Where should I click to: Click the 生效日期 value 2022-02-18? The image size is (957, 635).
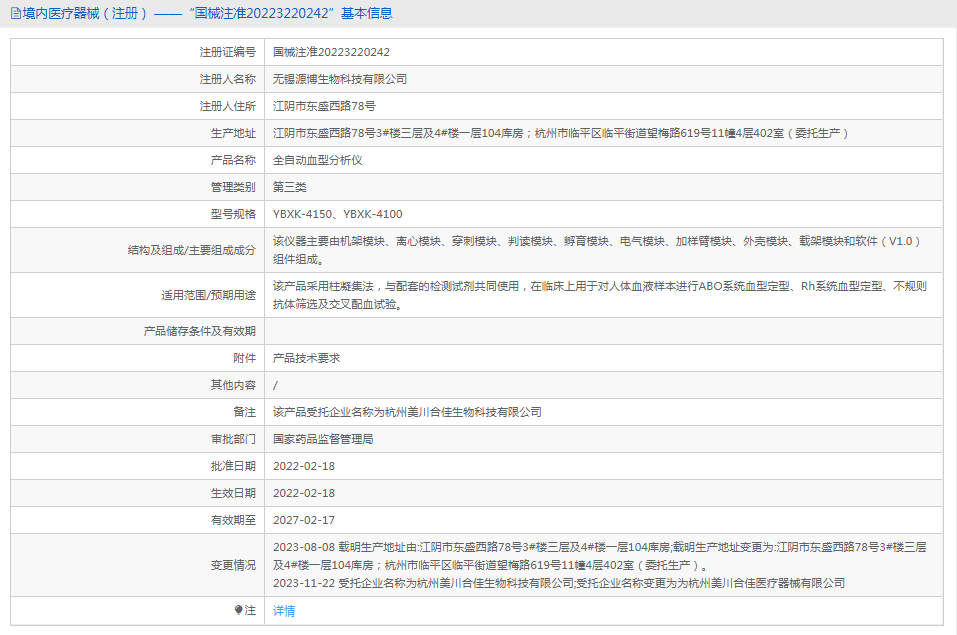[304, 493]
